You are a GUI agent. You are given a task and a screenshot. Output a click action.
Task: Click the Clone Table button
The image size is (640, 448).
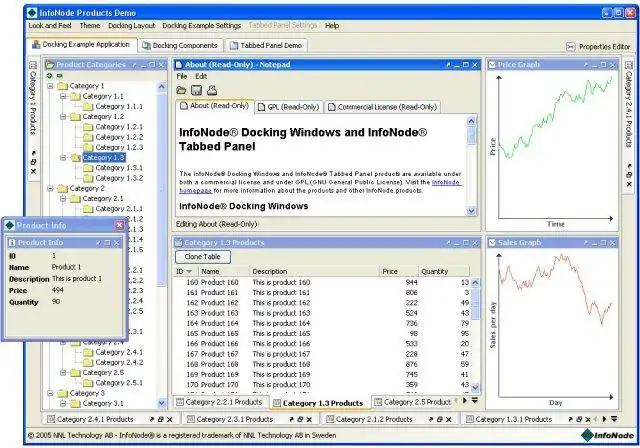(x=202, y=257)
